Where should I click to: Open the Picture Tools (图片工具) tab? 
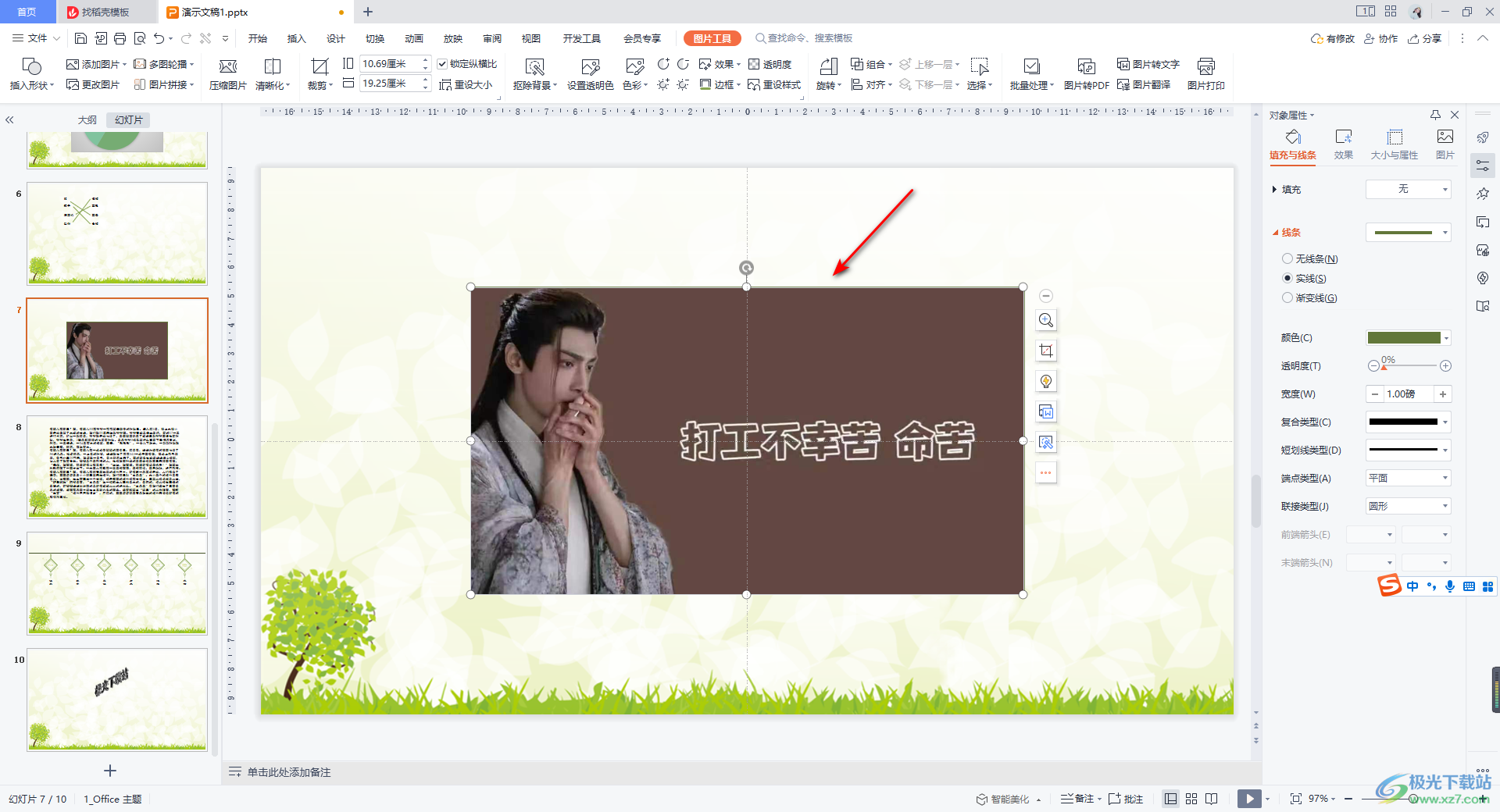click(712, 38)
